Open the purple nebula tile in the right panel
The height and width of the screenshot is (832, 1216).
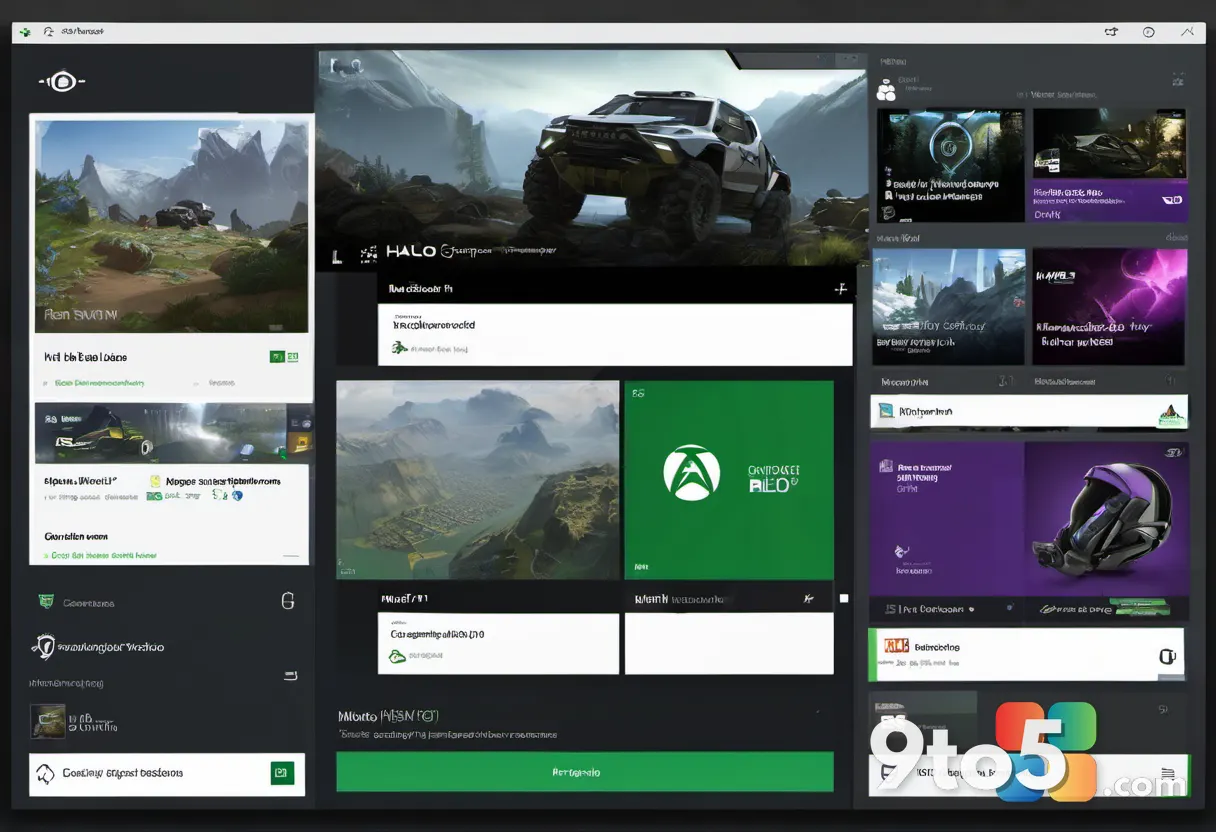click(1110, 307)
